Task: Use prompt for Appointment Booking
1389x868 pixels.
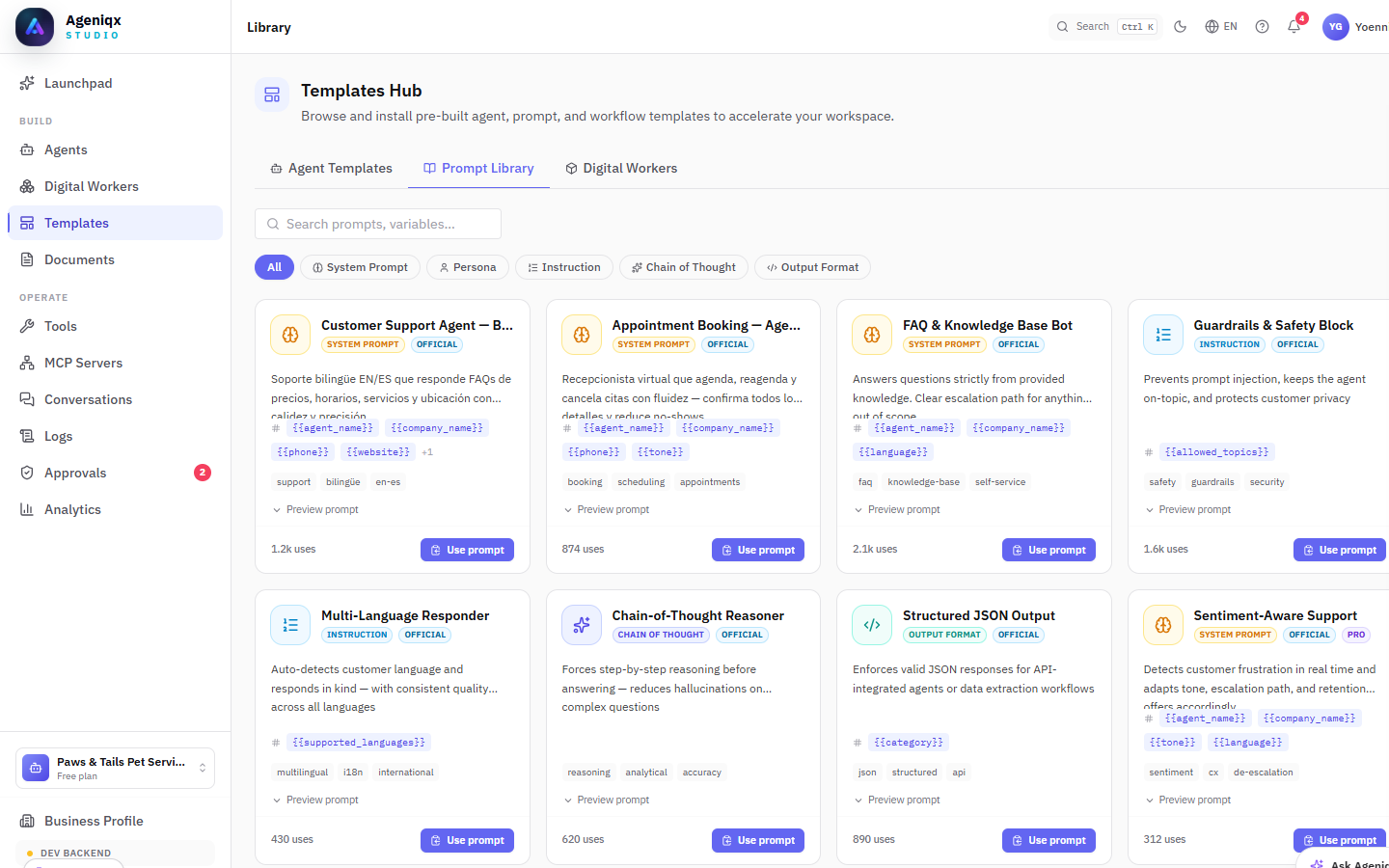Action: (x=758, y=550)
